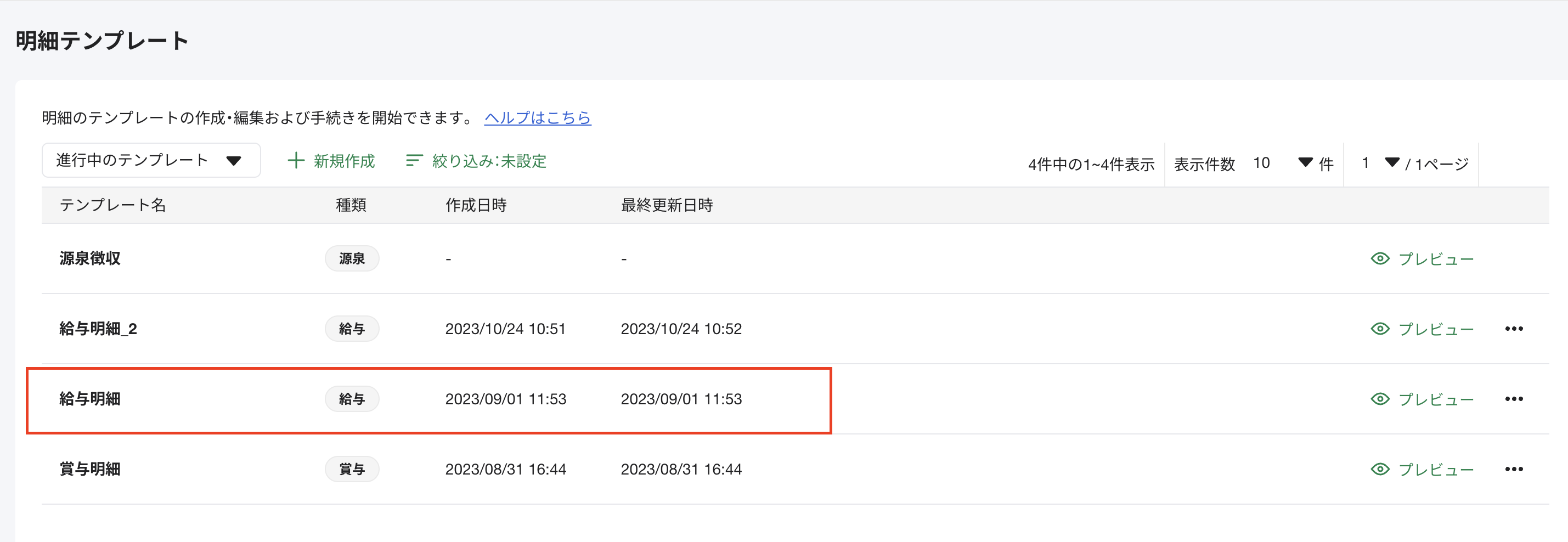Click the 源泉 badge on 源泉徴収 row

coord(352,258)
